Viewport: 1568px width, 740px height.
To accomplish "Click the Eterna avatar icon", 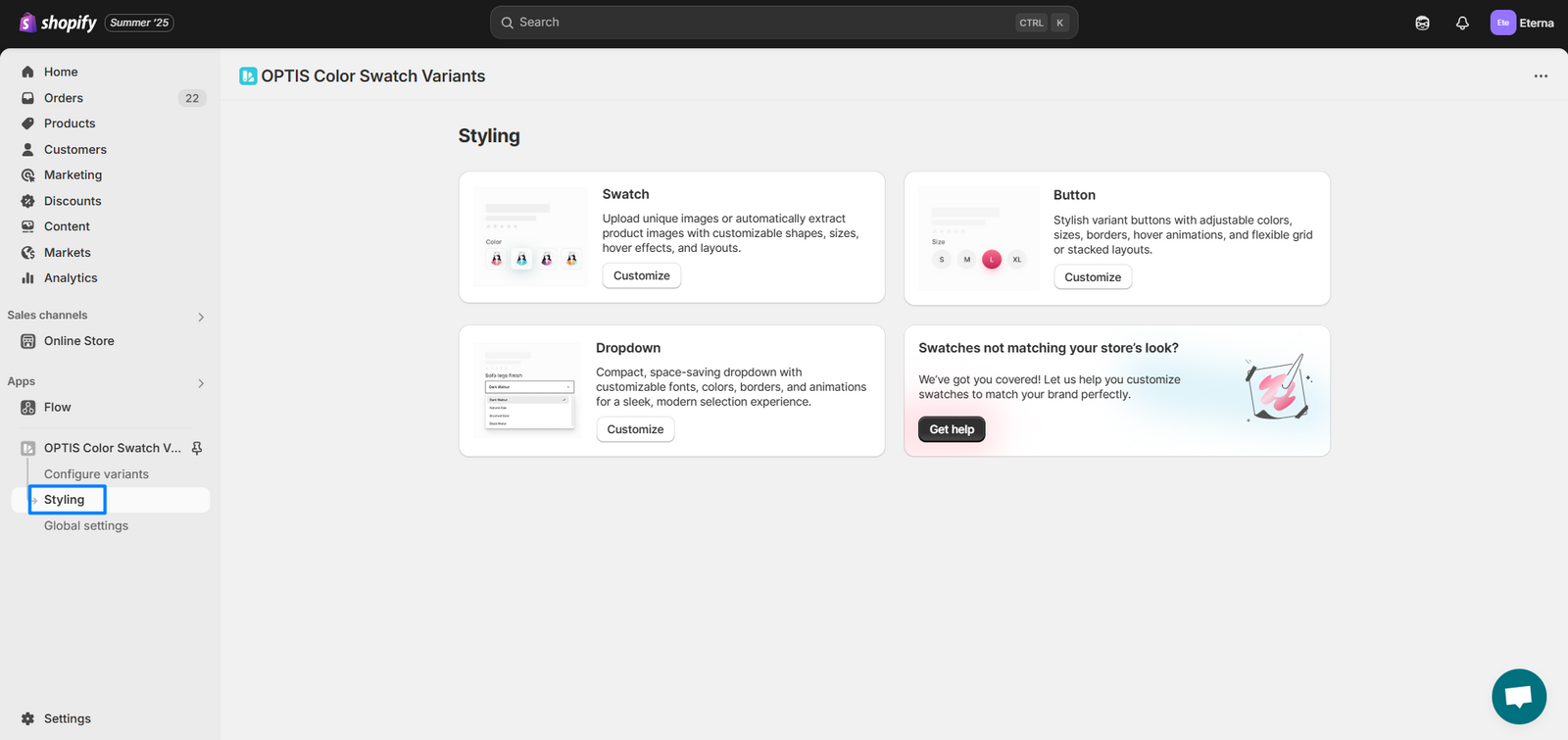I will point(1502,23).
